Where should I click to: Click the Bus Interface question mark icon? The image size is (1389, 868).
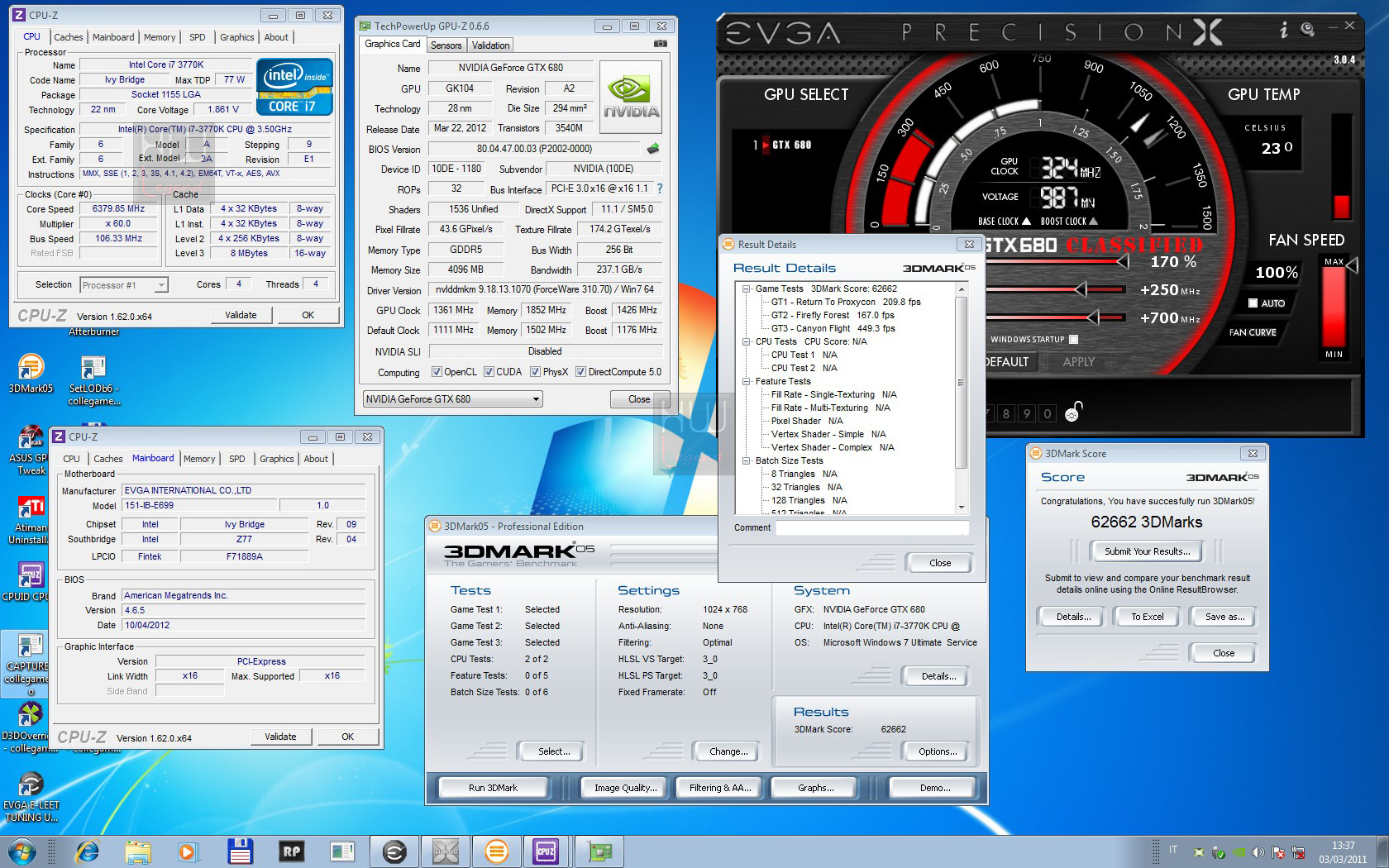click(660, 188)
